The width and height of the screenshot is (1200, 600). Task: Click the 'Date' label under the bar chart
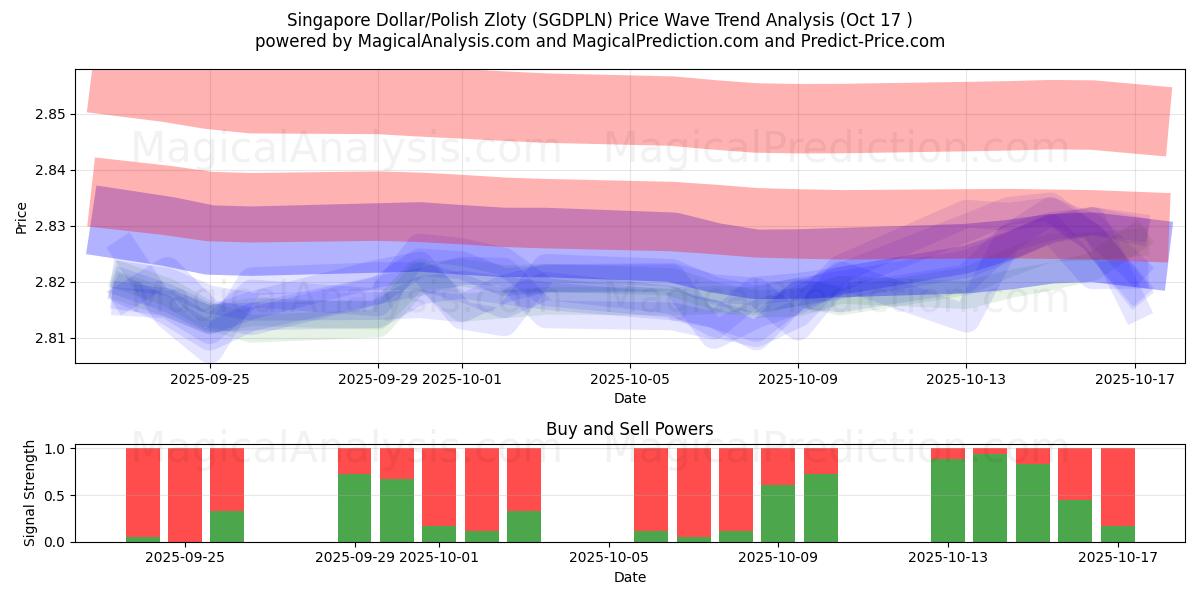[629, 577]
